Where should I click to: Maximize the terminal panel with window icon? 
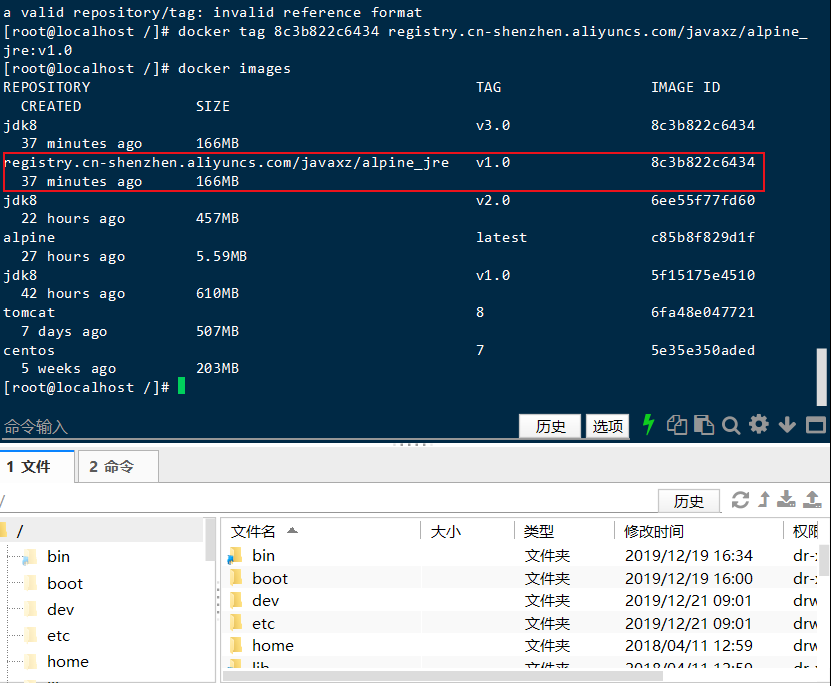816,425
